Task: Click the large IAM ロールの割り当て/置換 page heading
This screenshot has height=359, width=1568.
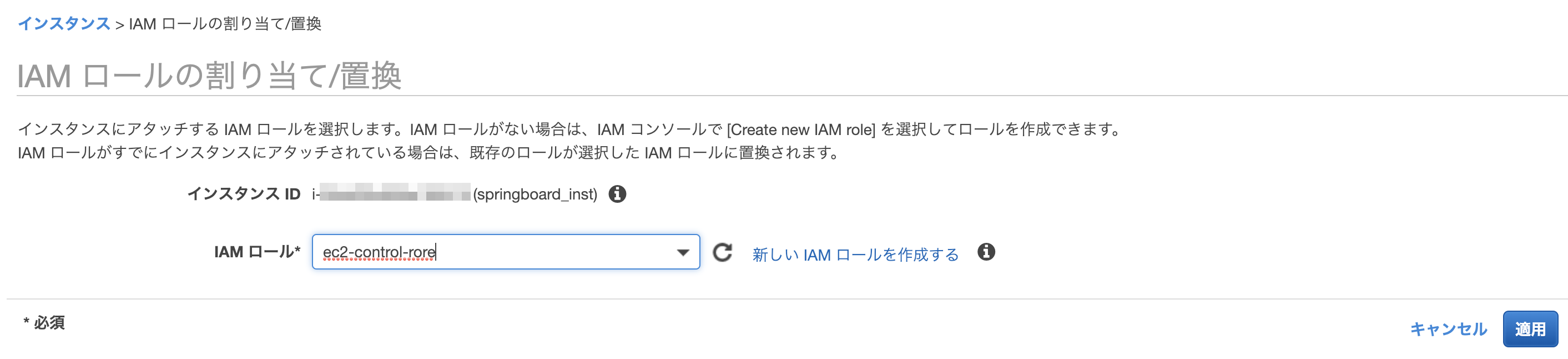Action: [x=209, y=76]
